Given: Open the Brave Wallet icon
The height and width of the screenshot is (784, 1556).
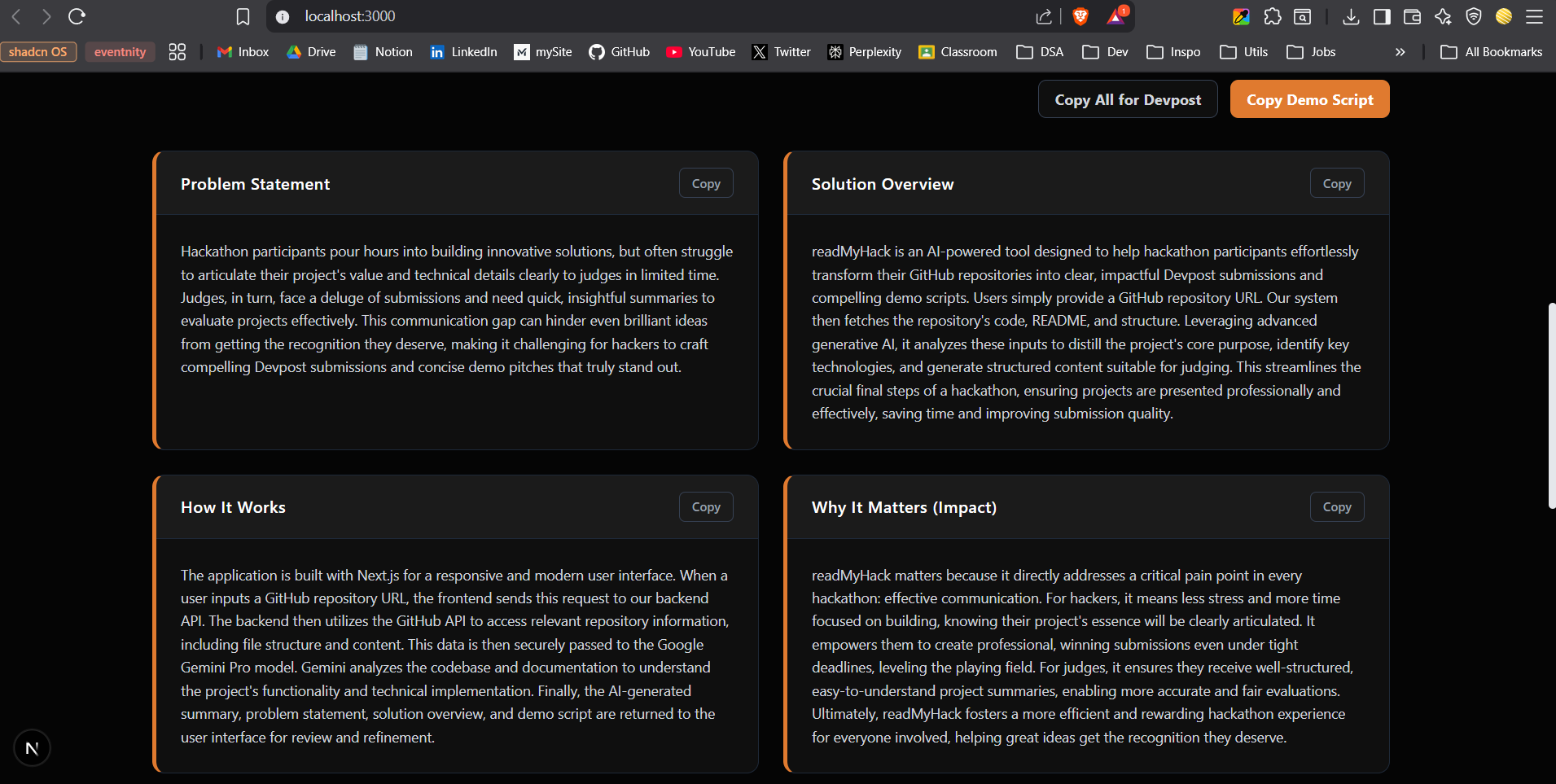Looking at the screenshot, I should [1413, 16].
